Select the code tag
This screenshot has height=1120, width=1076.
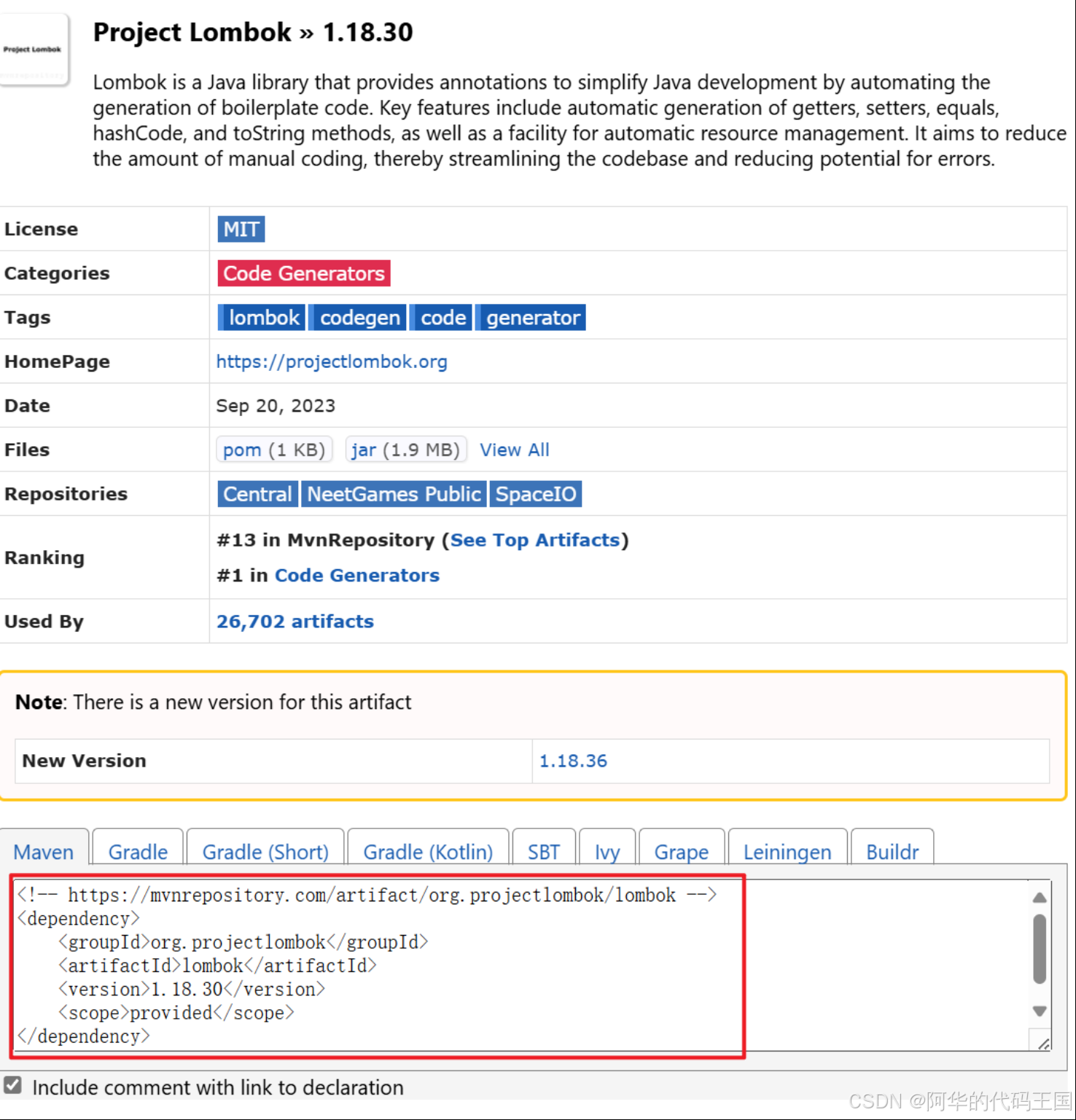pos(442,318)
